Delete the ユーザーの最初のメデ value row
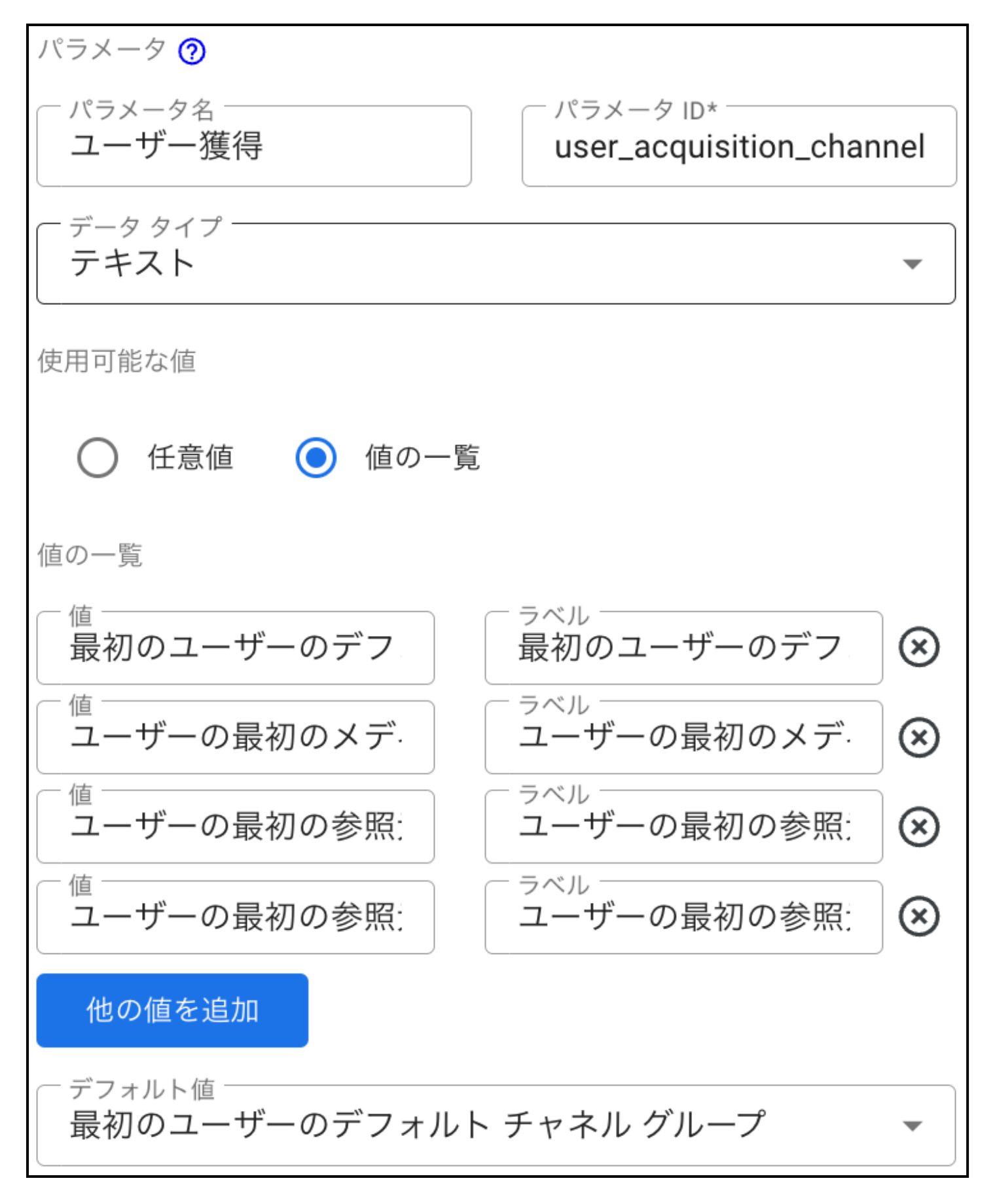This screenshot has width=995, height=1204. pos(918,737)
